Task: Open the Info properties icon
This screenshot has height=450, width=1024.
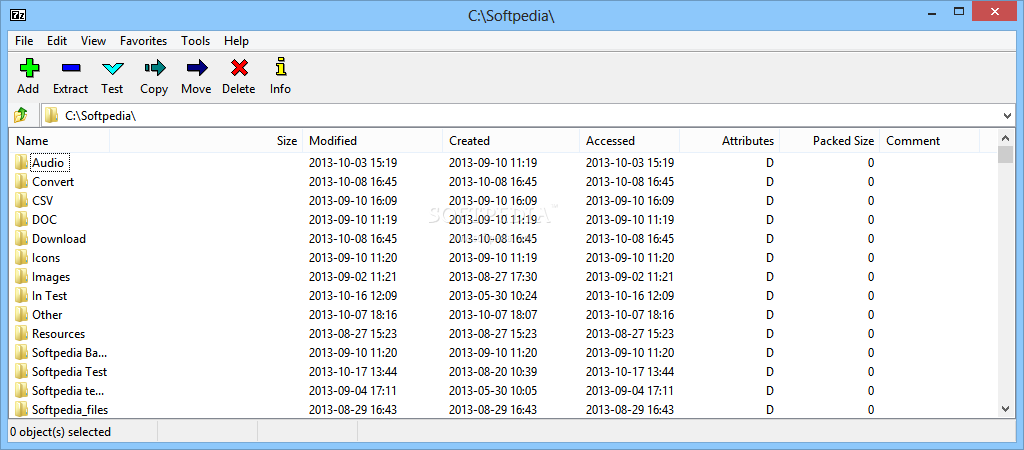Action: tap(281, 67)
